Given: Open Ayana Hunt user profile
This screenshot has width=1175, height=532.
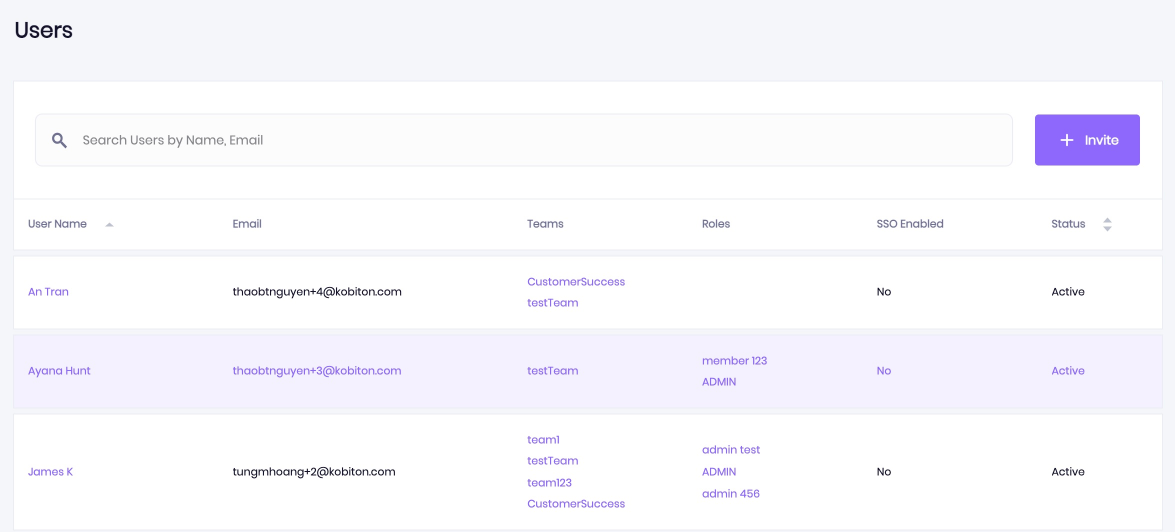Looking at the screenshot, I should pos(59,370).
